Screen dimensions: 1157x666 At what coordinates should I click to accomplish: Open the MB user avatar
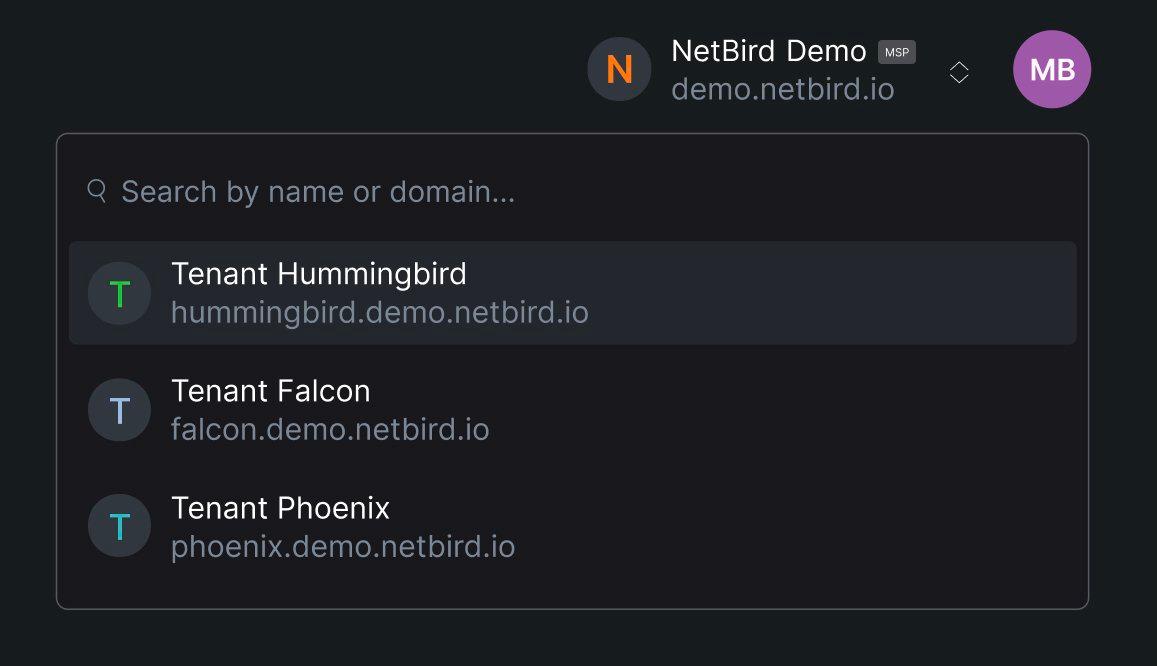tap(1051, 69)
